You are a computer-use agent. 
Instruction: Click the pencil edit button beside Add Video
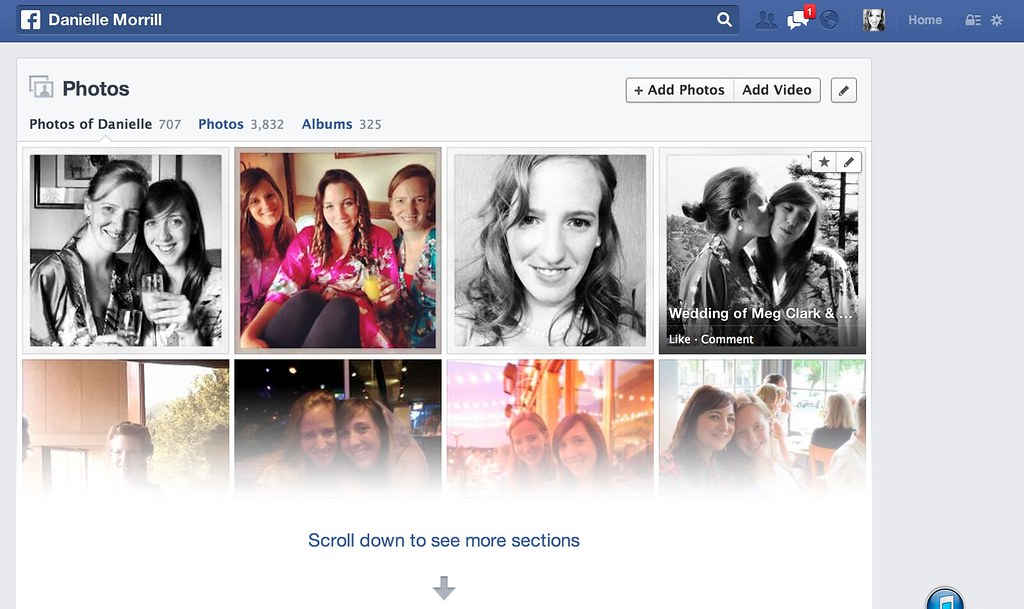point(844,90)
